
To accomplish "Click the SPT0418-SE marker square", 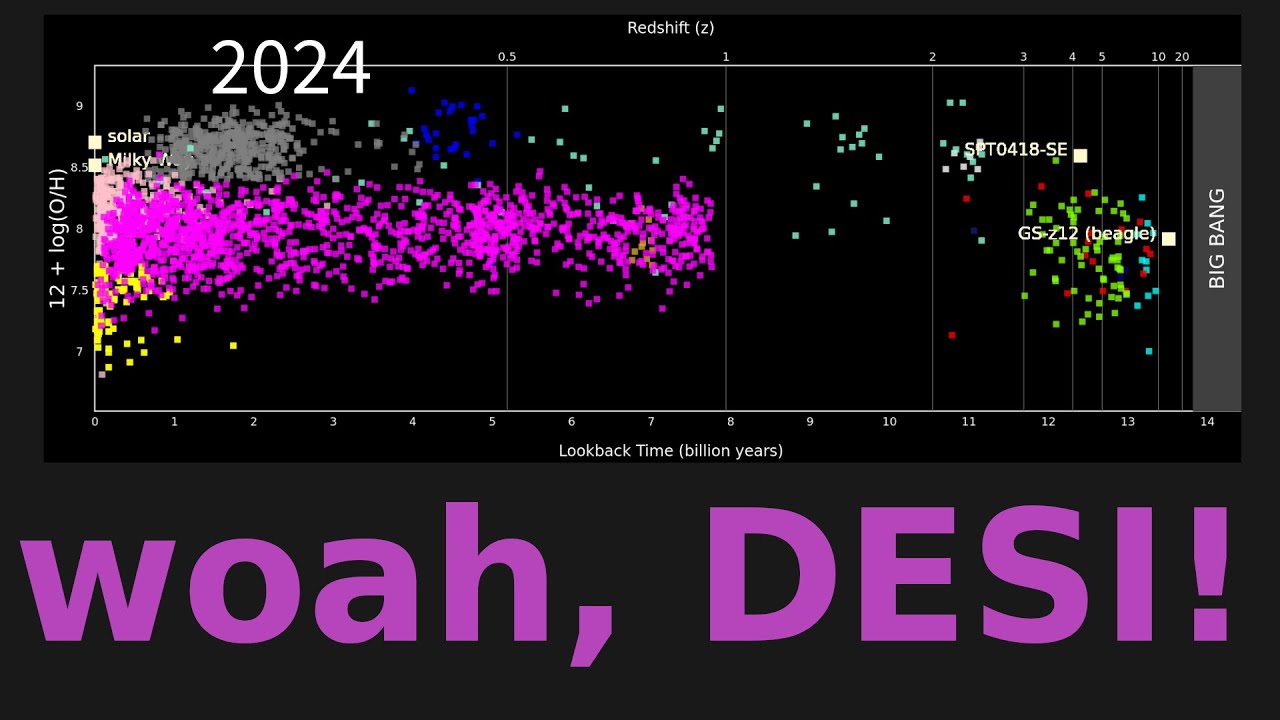I will tap(1080, 155).
